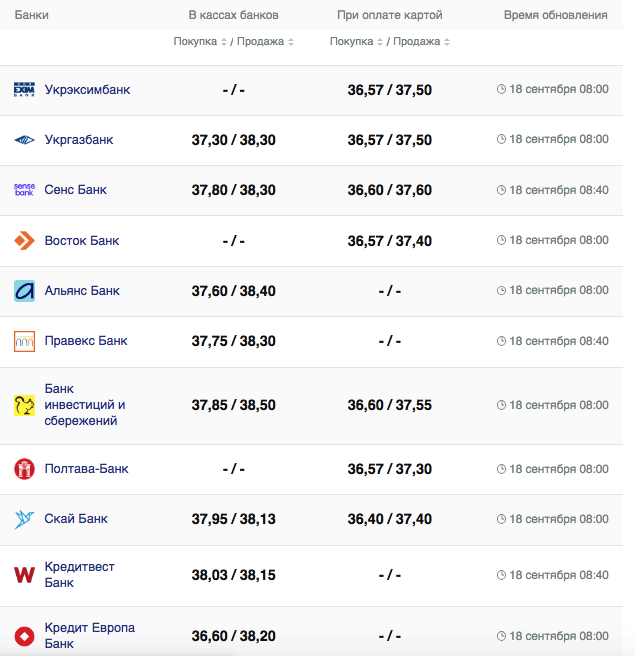Click the Правекс Банк logo icon
This screenshot has height=656, width=635.
point(24,341)
